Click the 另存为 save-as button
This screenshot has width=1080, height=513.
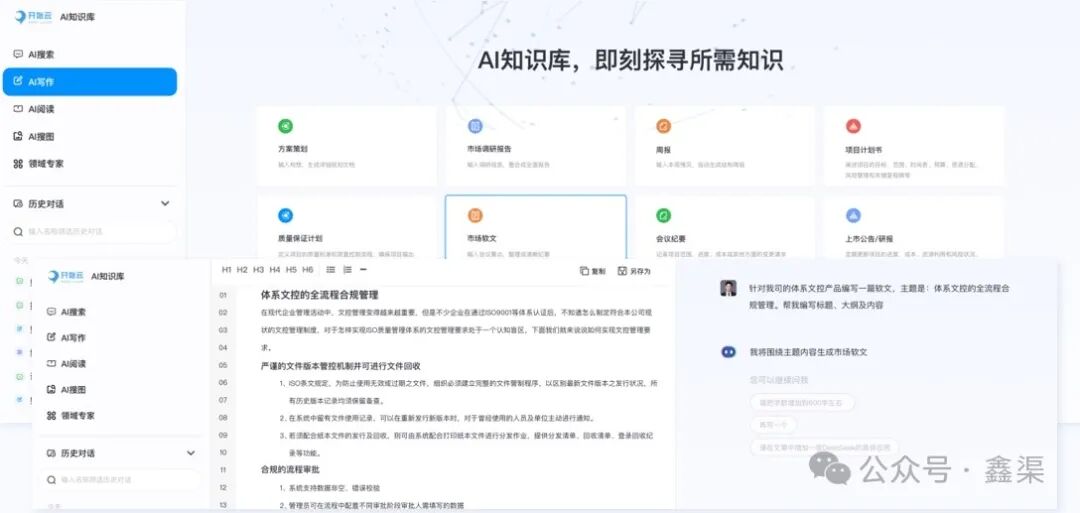pyautogui.click(x=634, y=271)
